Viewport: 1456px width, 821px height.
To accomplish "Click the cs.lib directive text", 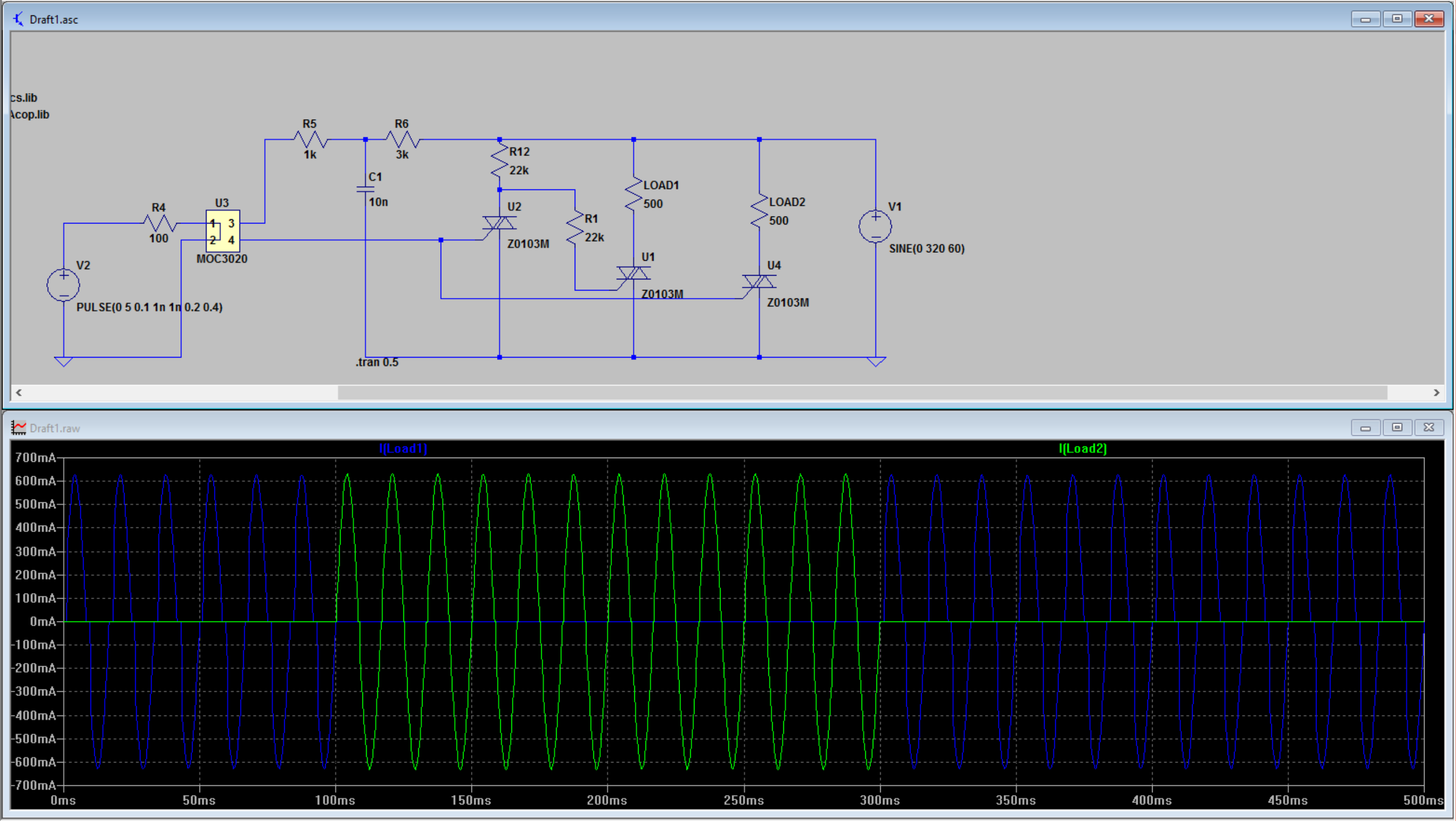I will click(24, 98).
